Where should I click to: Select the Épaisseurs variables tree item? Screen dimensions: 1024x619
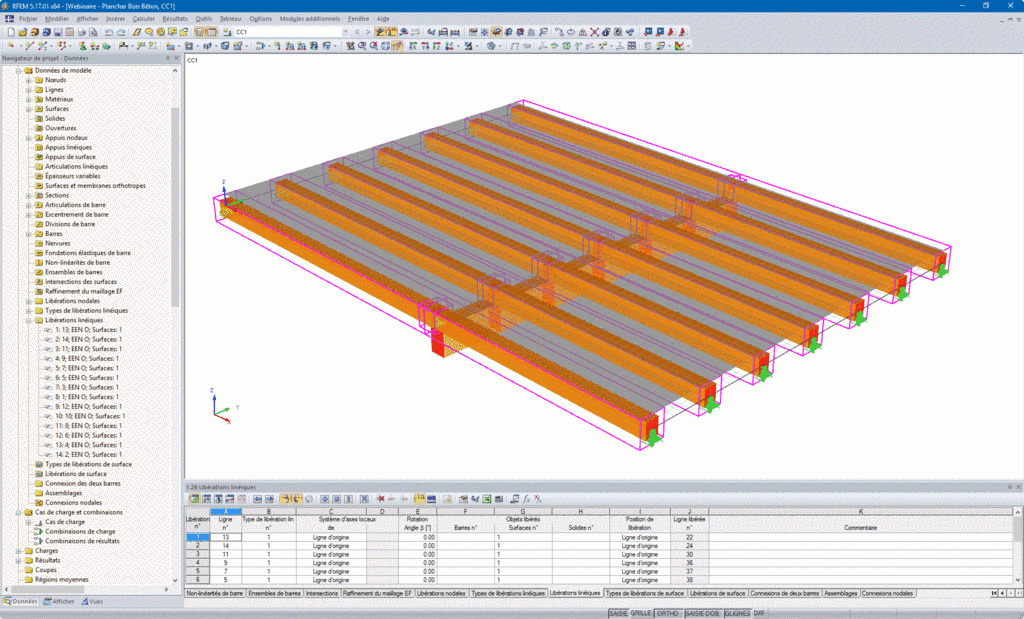(x=72, y=176)
